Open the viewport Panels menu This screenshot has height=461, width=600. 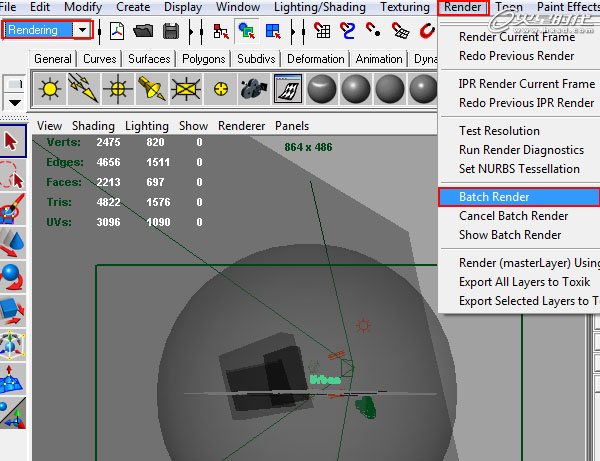click(292, 126)
